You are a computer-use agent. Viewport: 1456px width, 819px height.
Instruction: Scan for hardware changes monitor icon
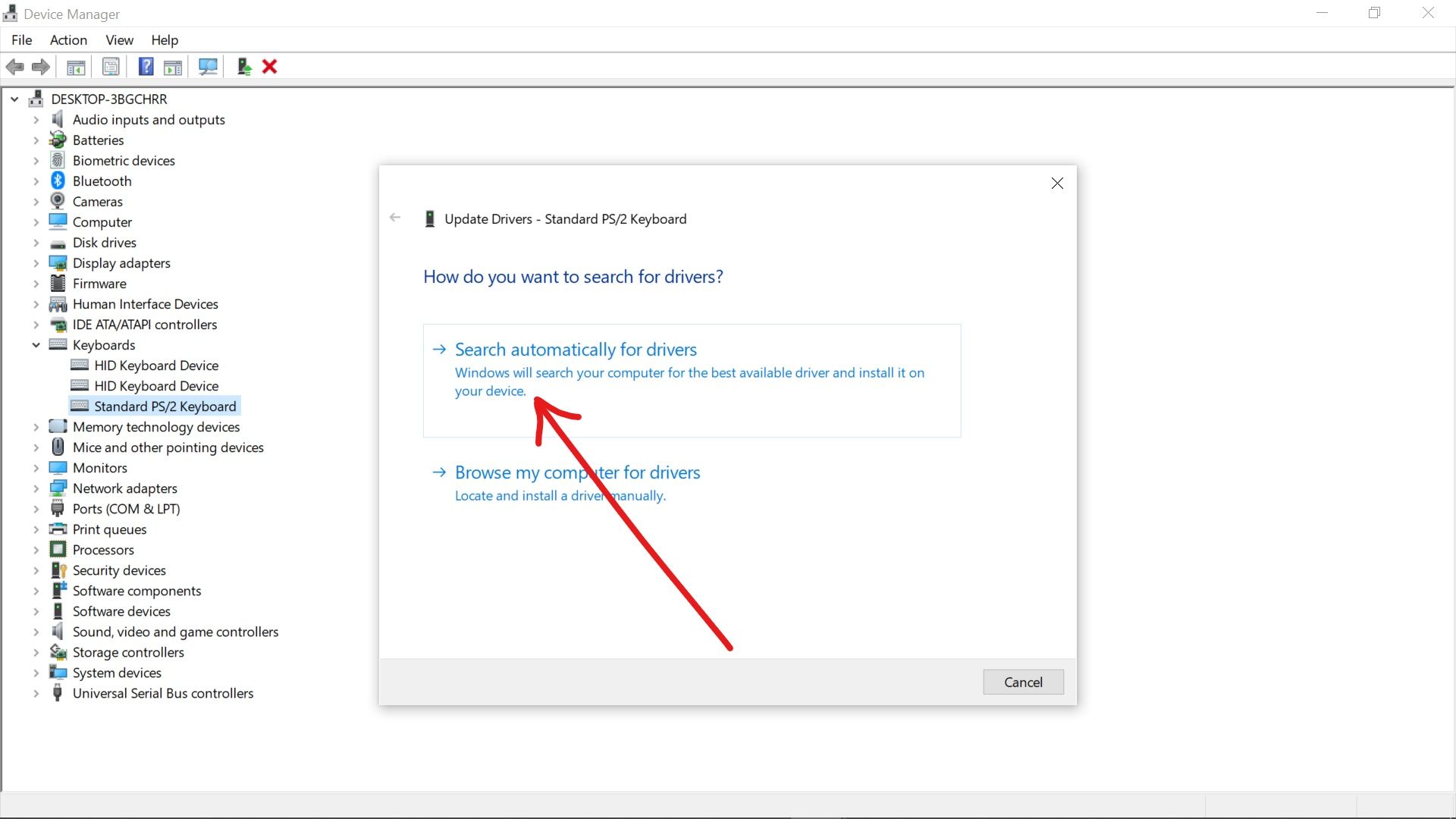[x=208, y=67]
